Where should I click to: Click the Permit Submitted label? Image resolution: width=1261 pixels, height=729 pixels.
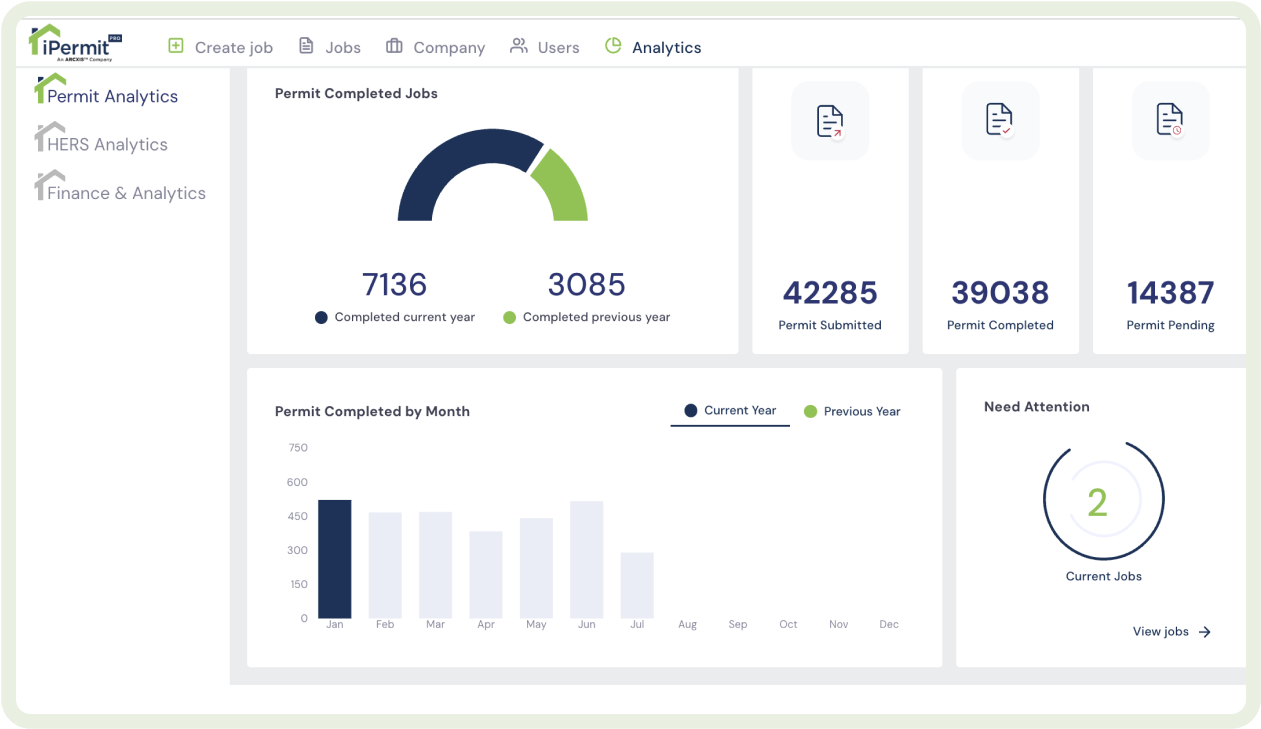pos(830,325)
